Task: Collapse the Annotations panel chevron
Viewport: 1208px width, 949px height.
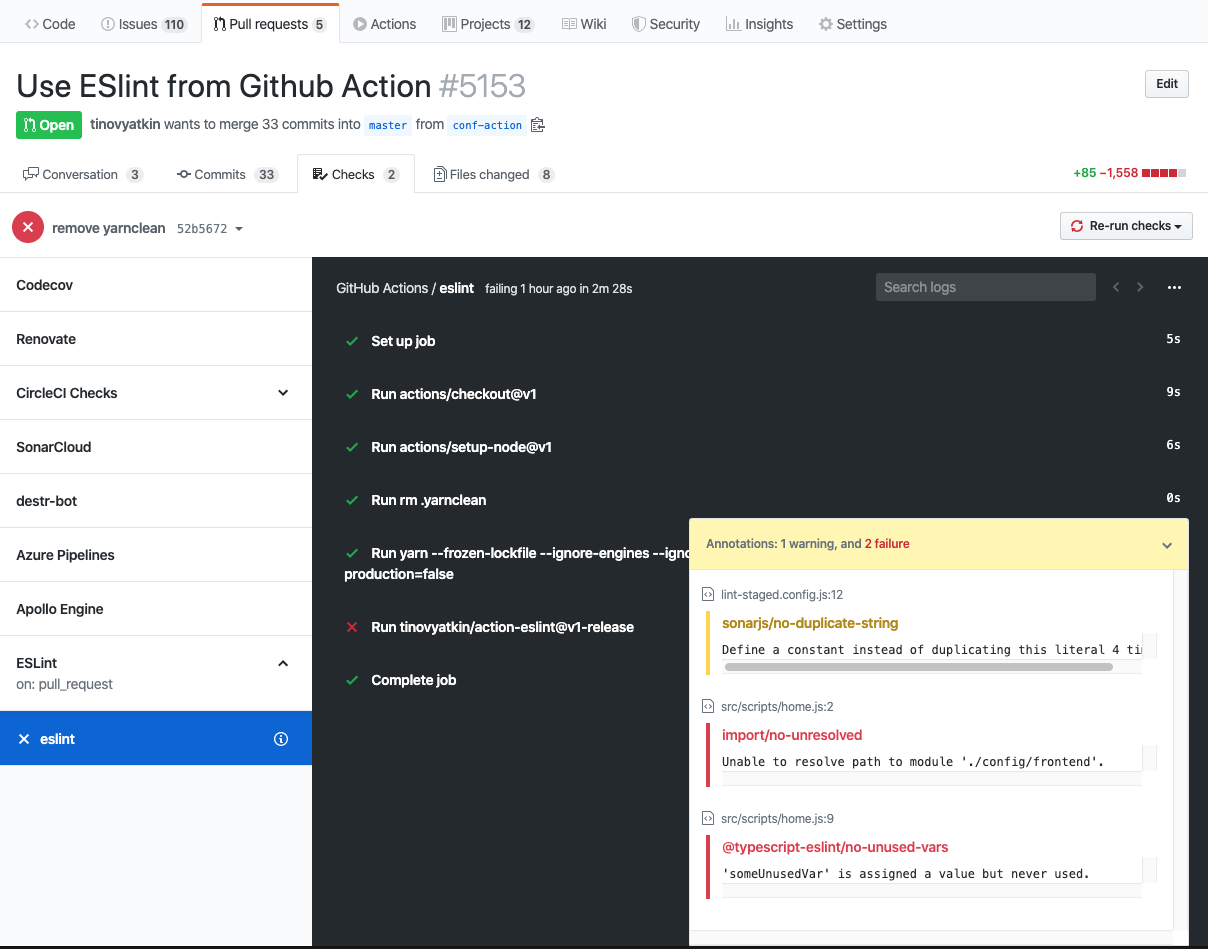Action: coord(1166,545)
